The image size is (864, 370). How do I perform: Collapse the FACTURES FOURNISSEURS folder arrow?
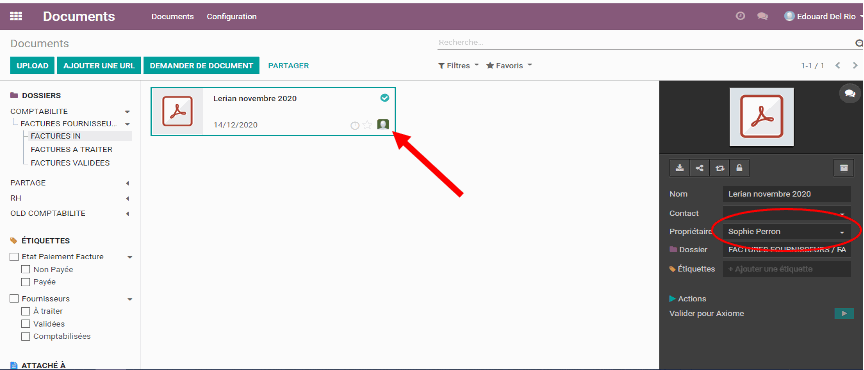point(127,124)
